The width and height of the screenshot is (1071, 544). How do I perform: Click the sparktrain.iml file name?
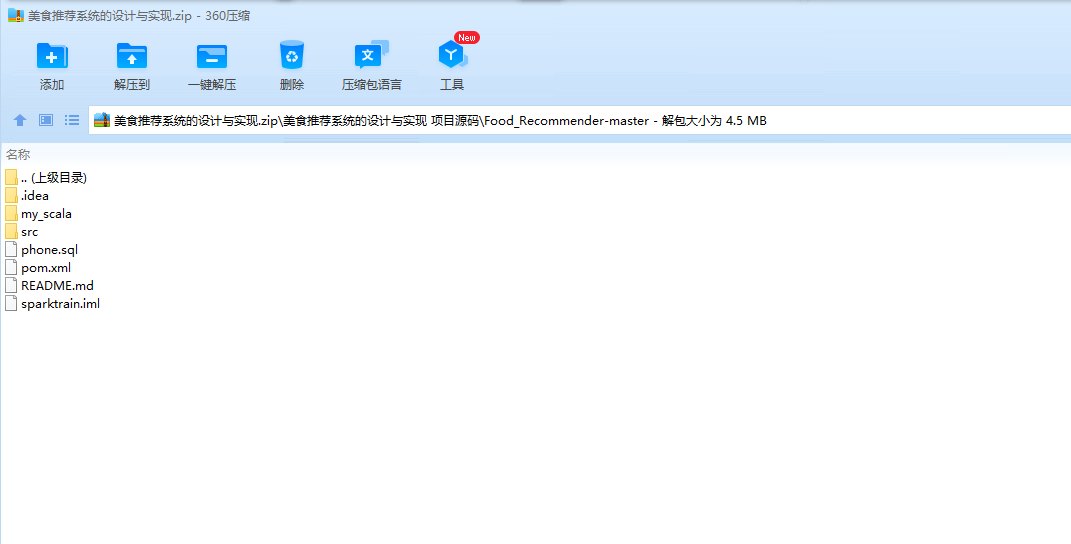point(60,303)
